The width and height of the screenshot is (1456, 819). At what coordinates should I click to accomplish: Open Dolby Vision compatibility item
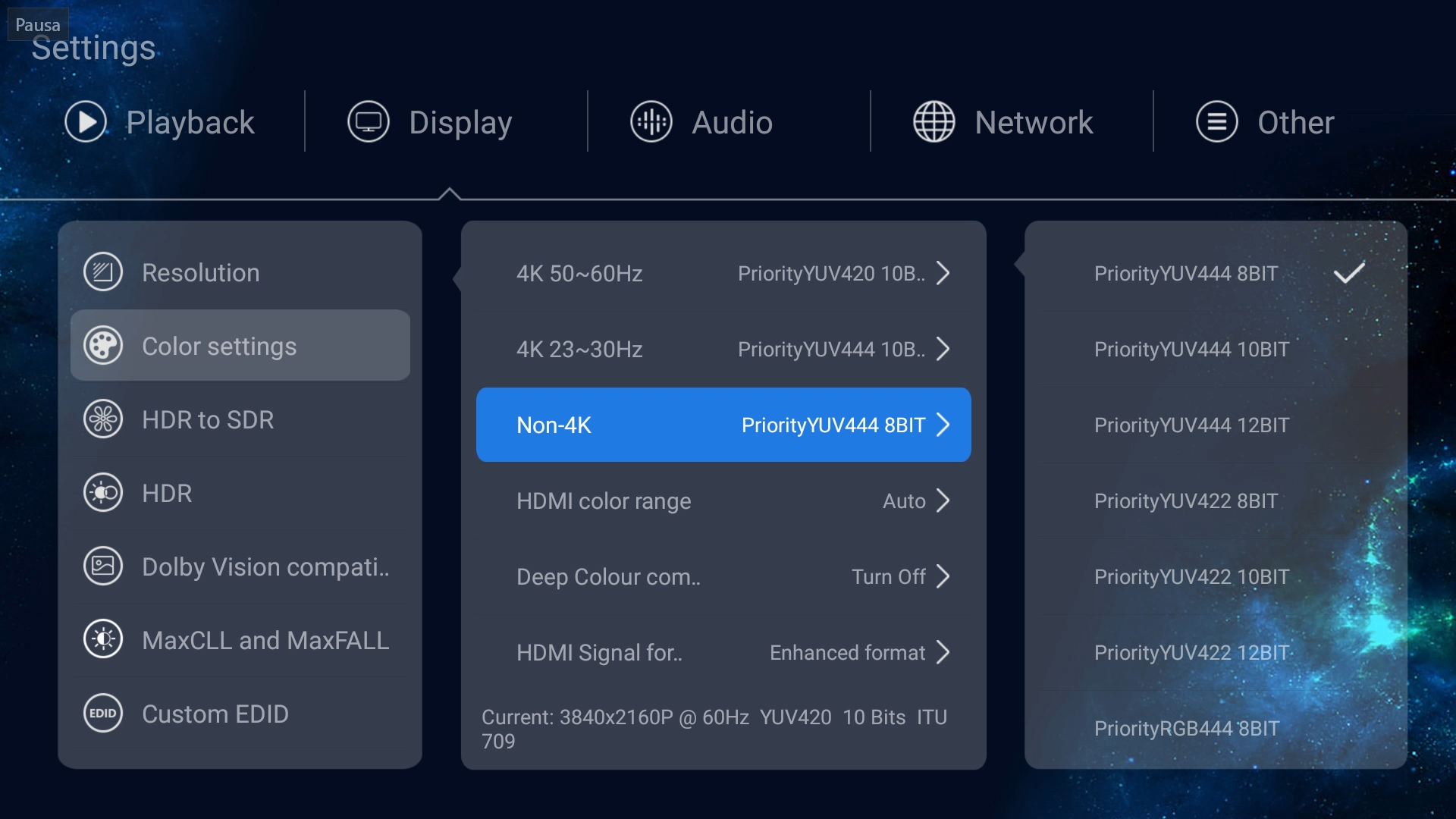240,566
